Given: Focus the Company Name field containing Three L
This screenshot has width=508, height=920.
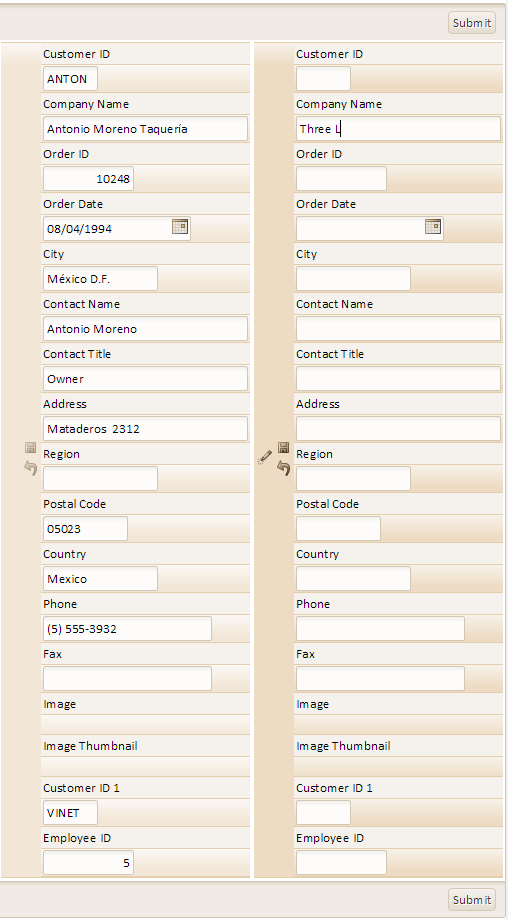Looking at the screenshot, I should click(x=398, y=129).
